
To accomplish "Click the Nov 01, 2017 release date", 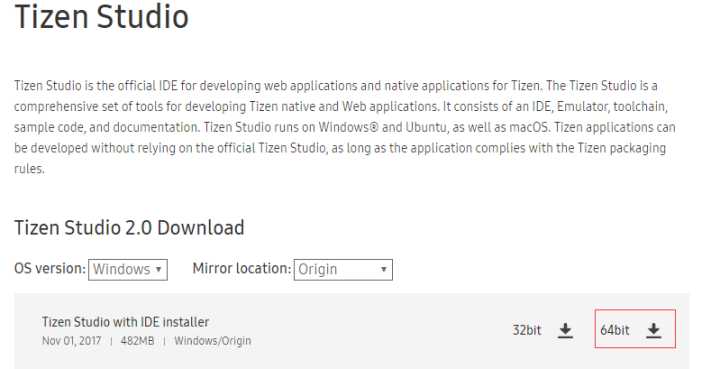I will click(x=71, y=341).
